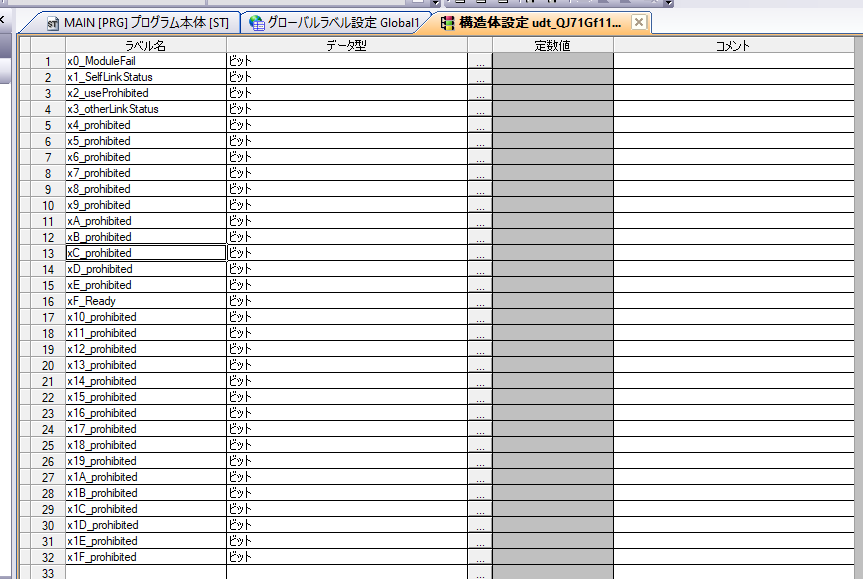The width and height of the screenshot is (863, 579).
Task: Select row number 16 header
Action: [x=48, y=301]
